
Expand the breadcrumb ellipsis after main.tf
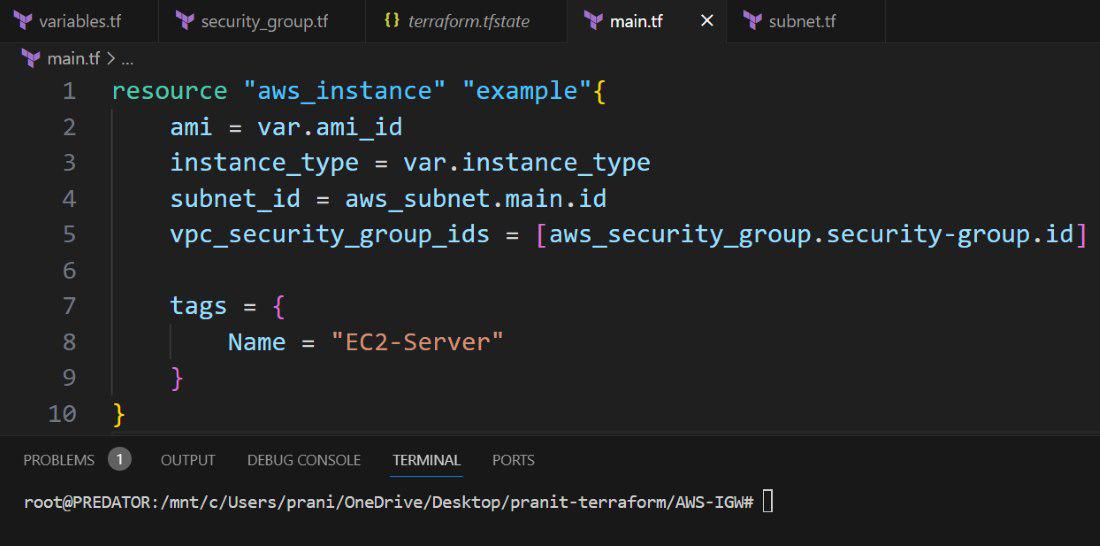(127, 59)
